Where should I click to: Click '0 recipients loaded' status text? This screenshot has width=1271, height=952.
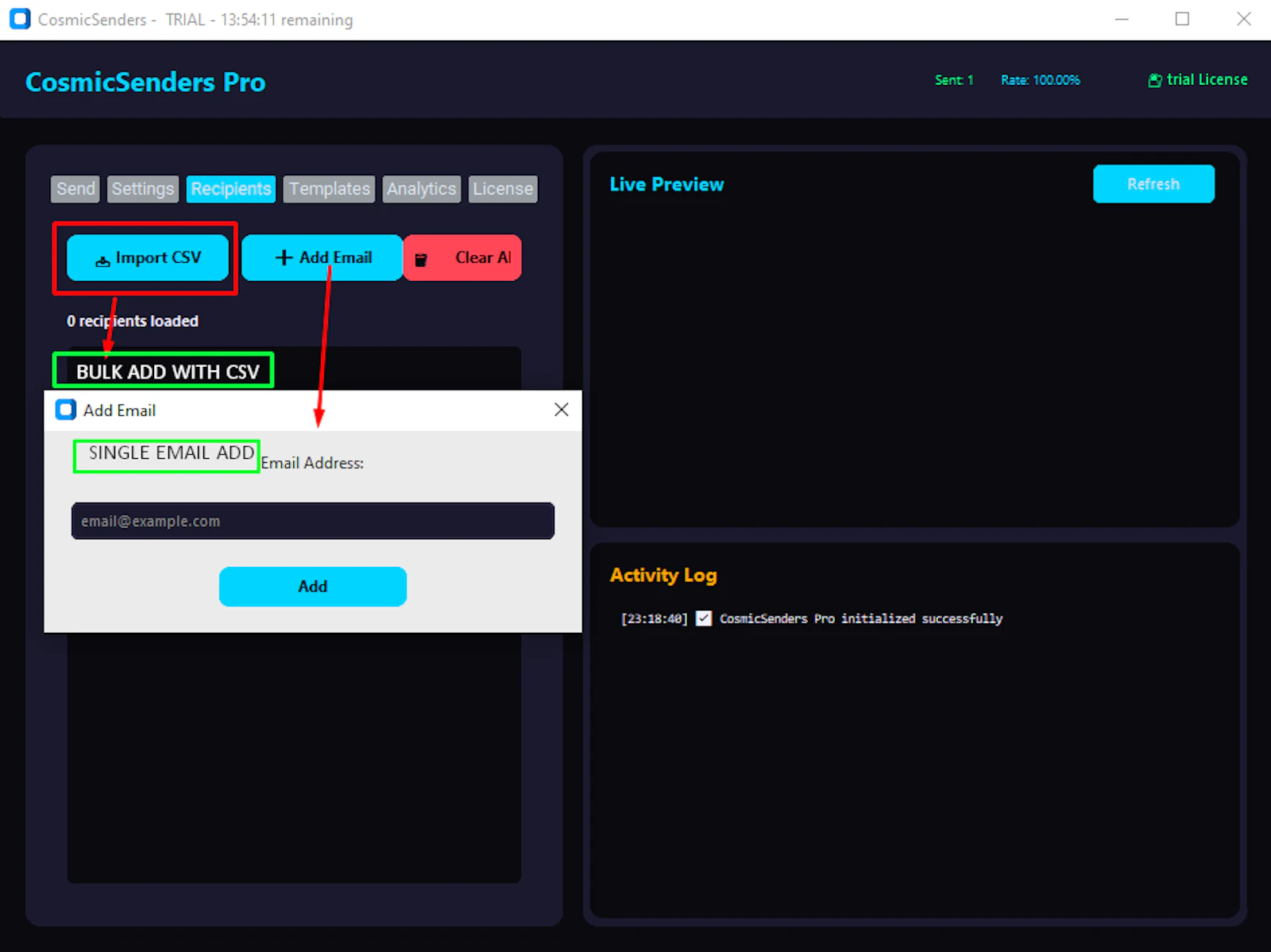(133, 321)
